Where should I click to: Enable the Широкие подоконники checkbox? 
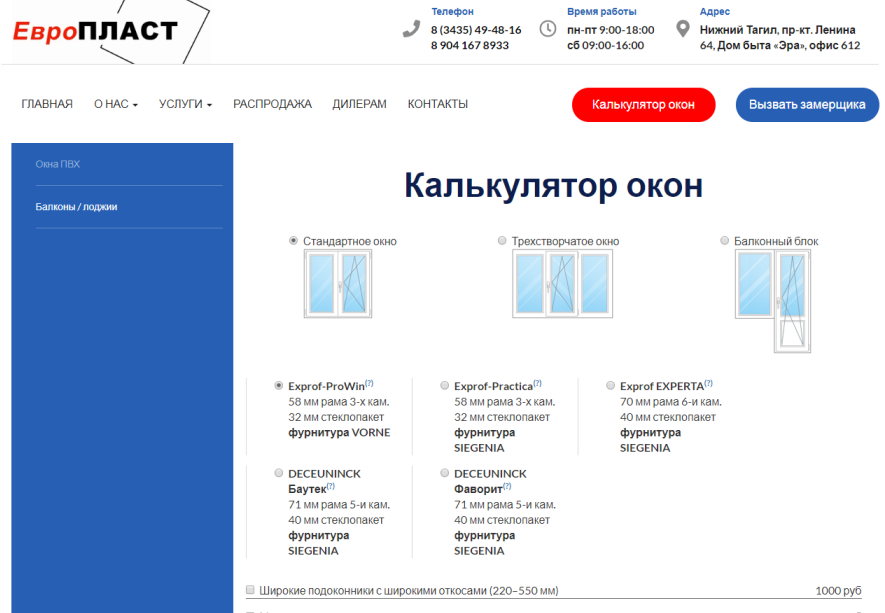[251, 590]
